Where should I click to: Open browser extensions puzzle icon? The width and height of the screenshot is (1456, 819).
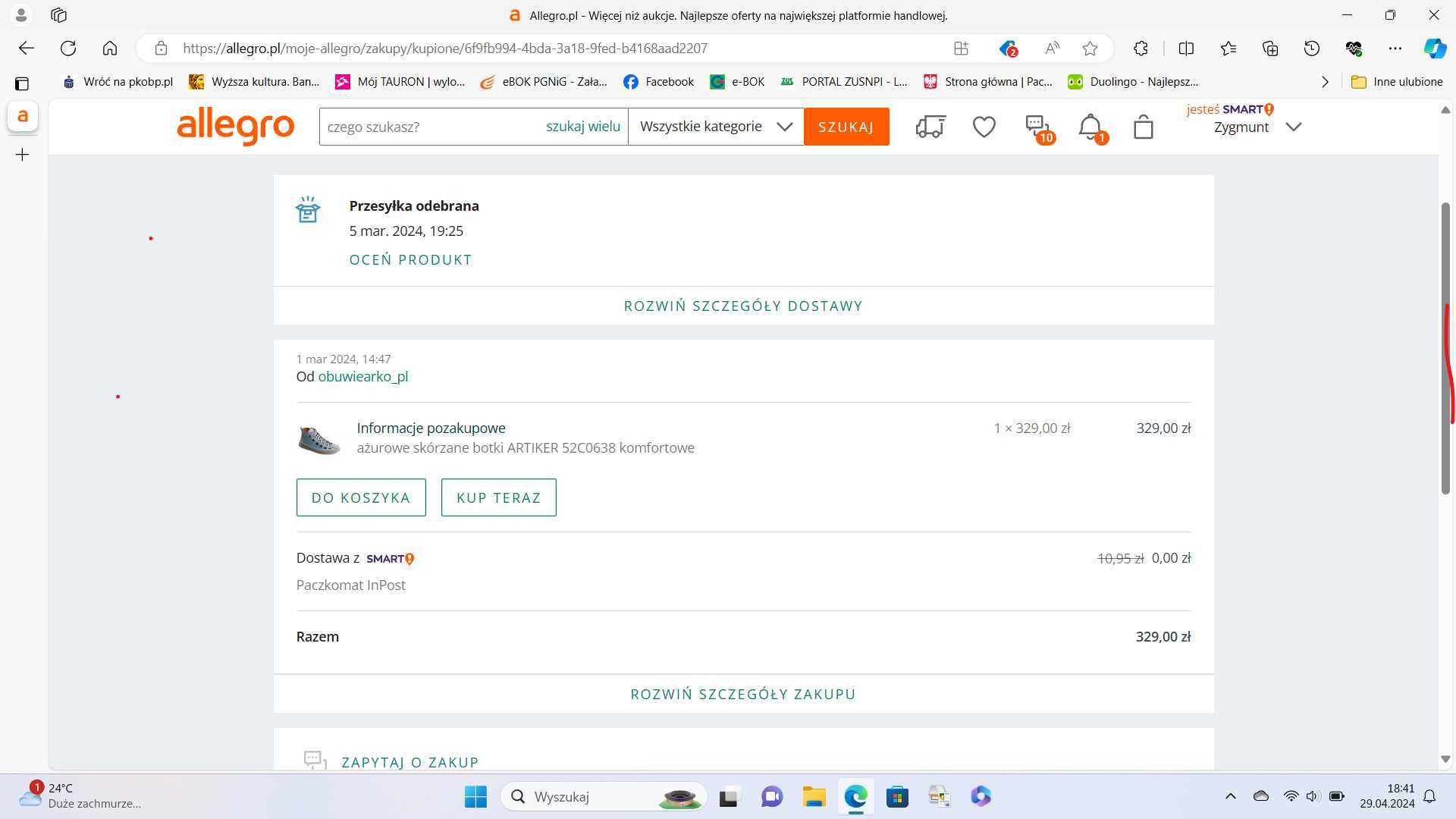click(1141, 49)
